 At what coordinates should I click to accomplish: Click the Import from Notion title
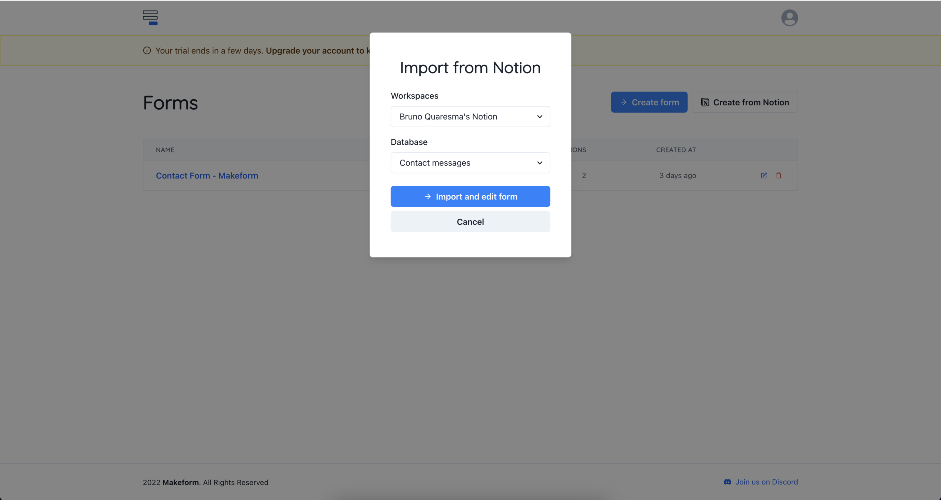tap(470, 68)
